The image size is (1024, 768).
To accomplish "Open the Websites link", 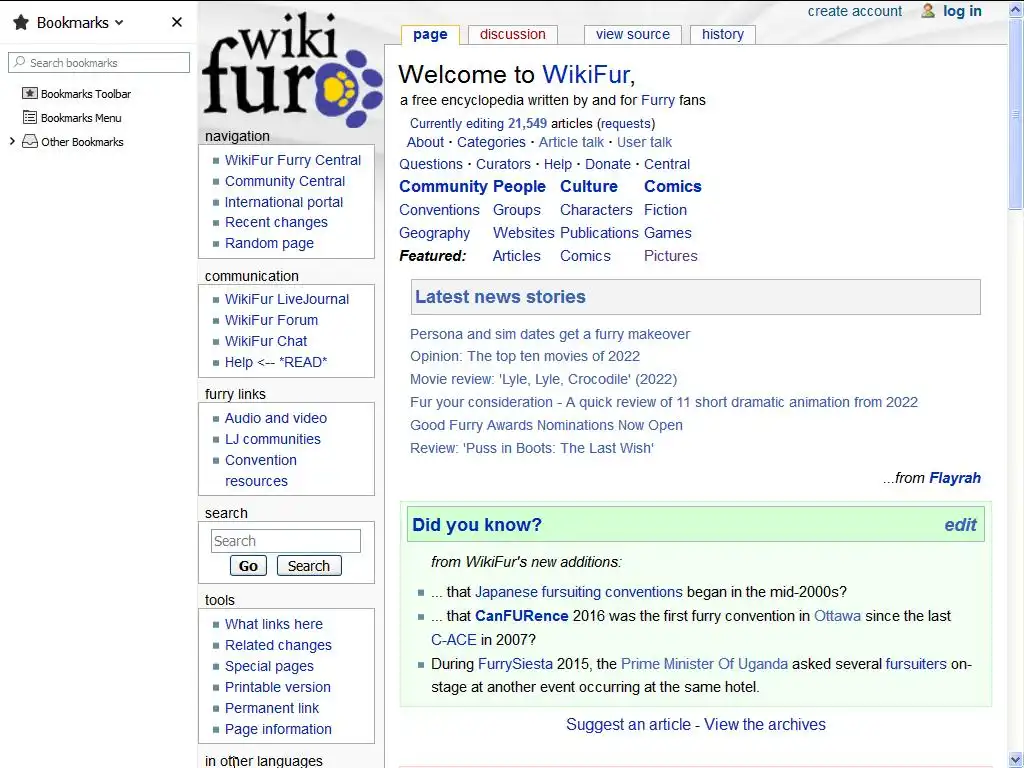I will pos(523,232).
